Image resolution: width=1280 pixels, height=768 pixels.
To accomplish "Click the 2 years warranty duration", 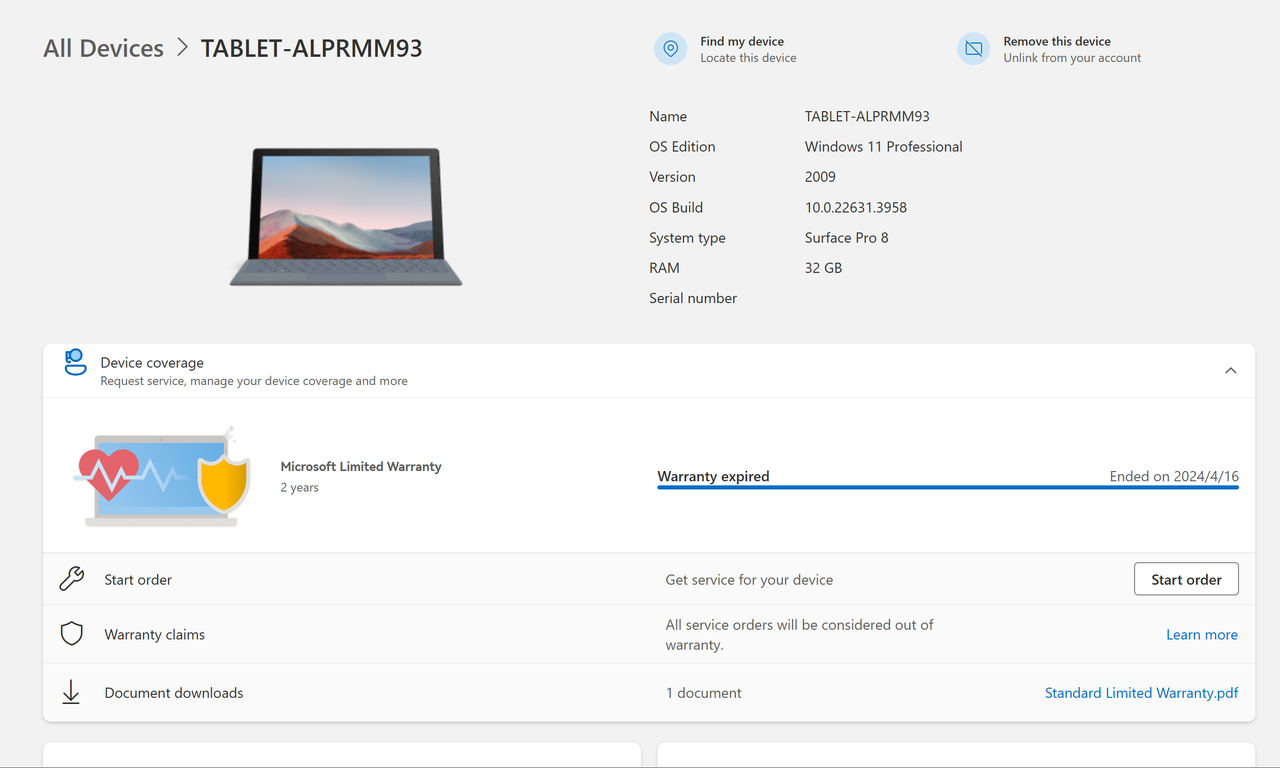I will [x=300, y=488].
